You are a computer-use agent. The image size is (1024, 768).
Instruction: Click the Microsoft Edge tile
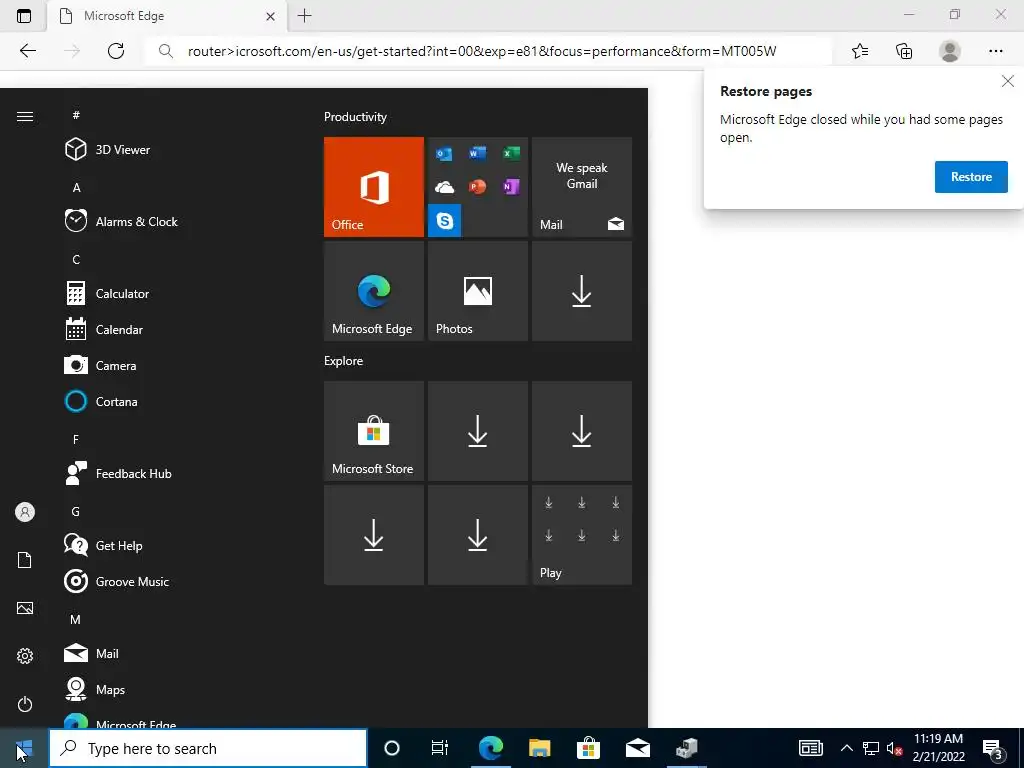(374, 291)
